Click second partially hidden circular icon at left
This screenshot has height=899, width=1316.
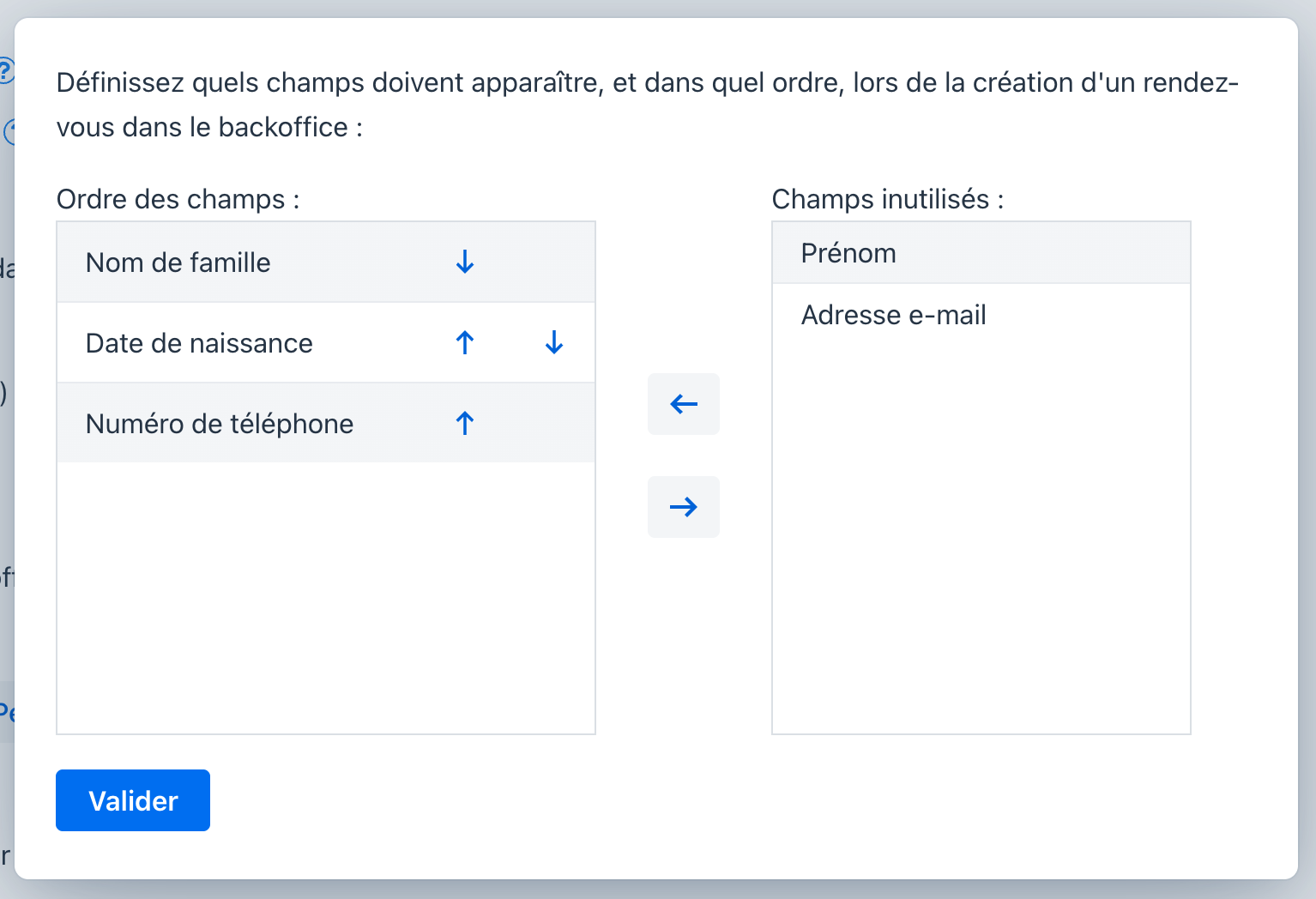coord(9,132)
